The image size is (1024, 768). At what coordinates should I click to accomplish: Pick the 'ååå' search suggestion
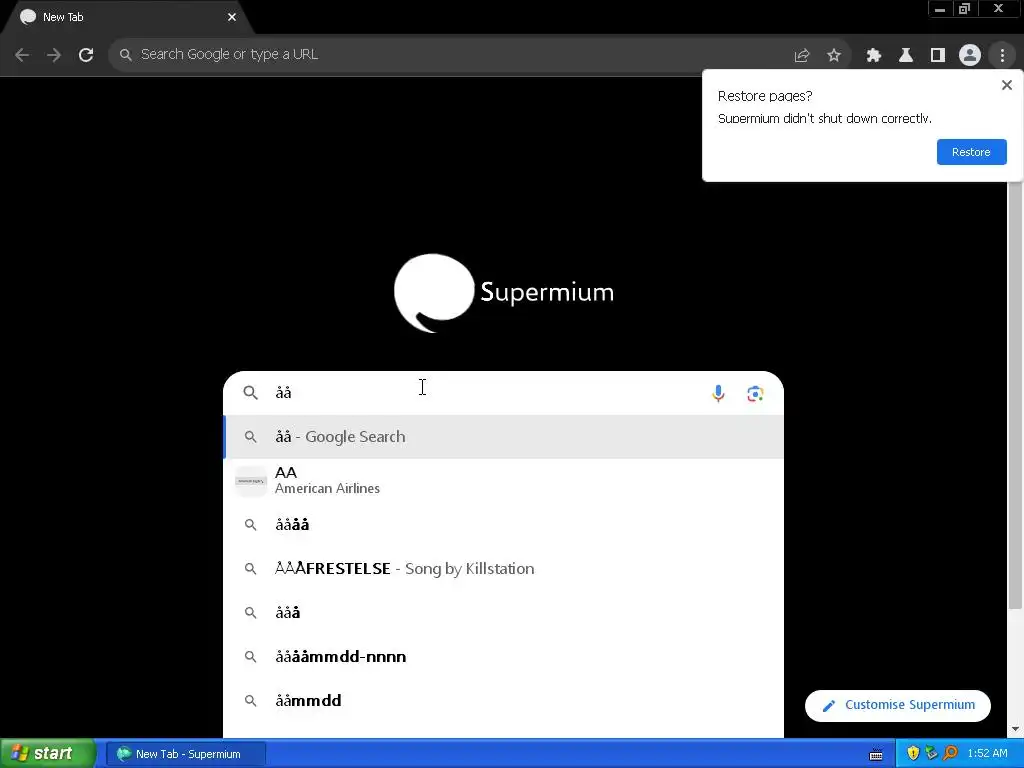pyautogui.click(x=503, y=613)
